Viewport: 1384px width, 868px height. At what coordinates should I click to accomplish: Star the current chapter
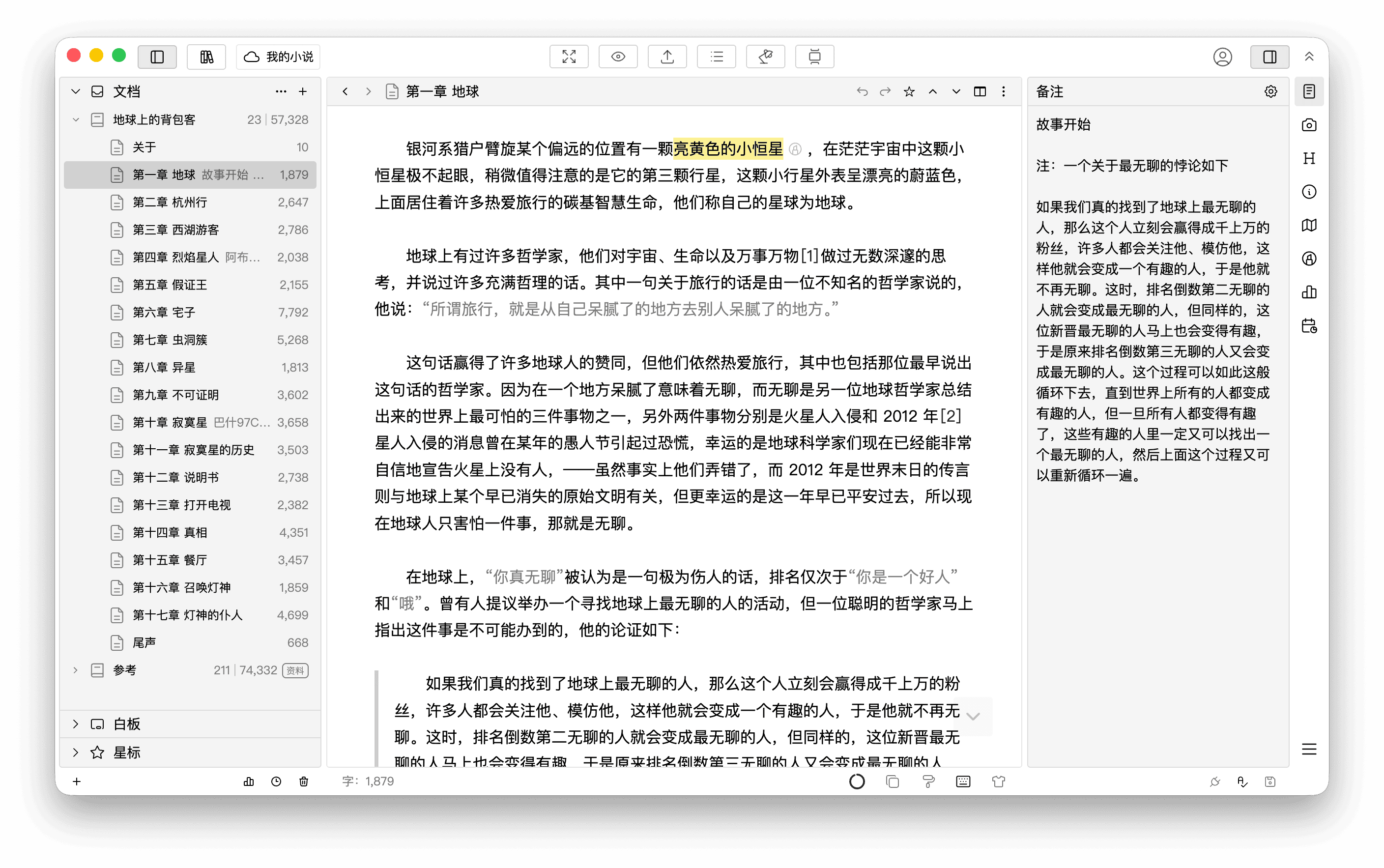pyautogui.click(x=909, y=92)
